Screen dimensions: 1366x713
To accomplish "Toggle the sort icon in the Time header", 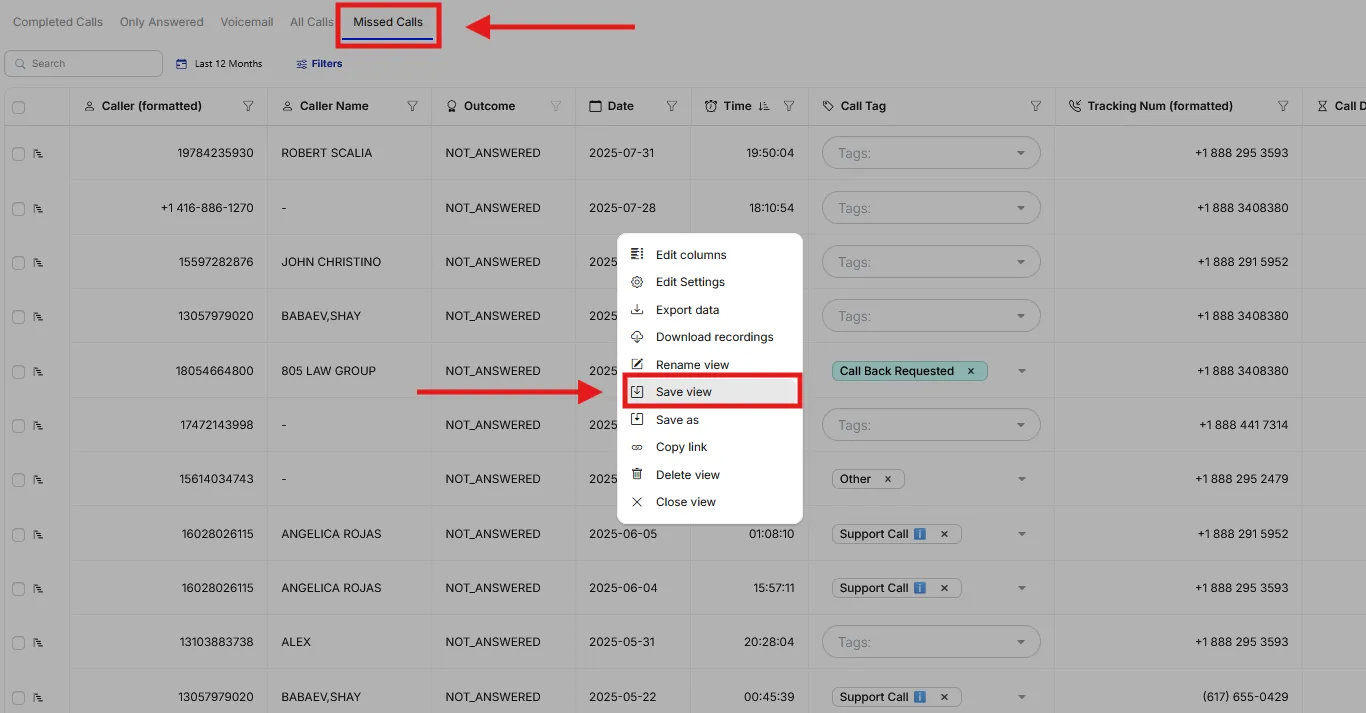I will [x=764, y=106].
